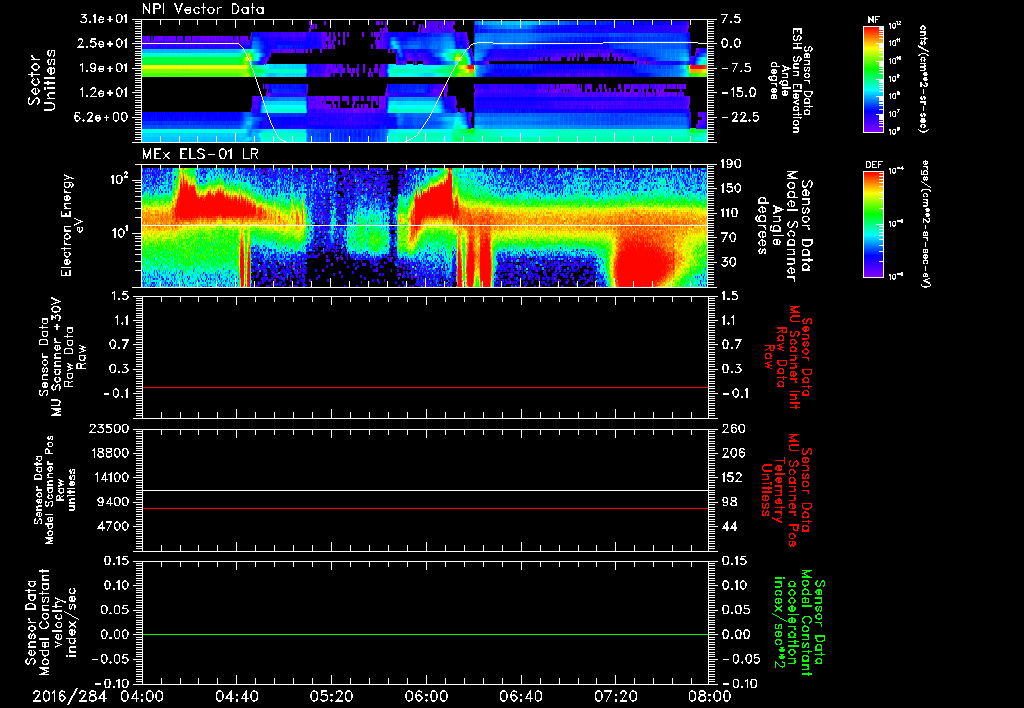1024x708 pixels.
Task: Click the "Electron Energy eV" axis title
Action: 72,226
